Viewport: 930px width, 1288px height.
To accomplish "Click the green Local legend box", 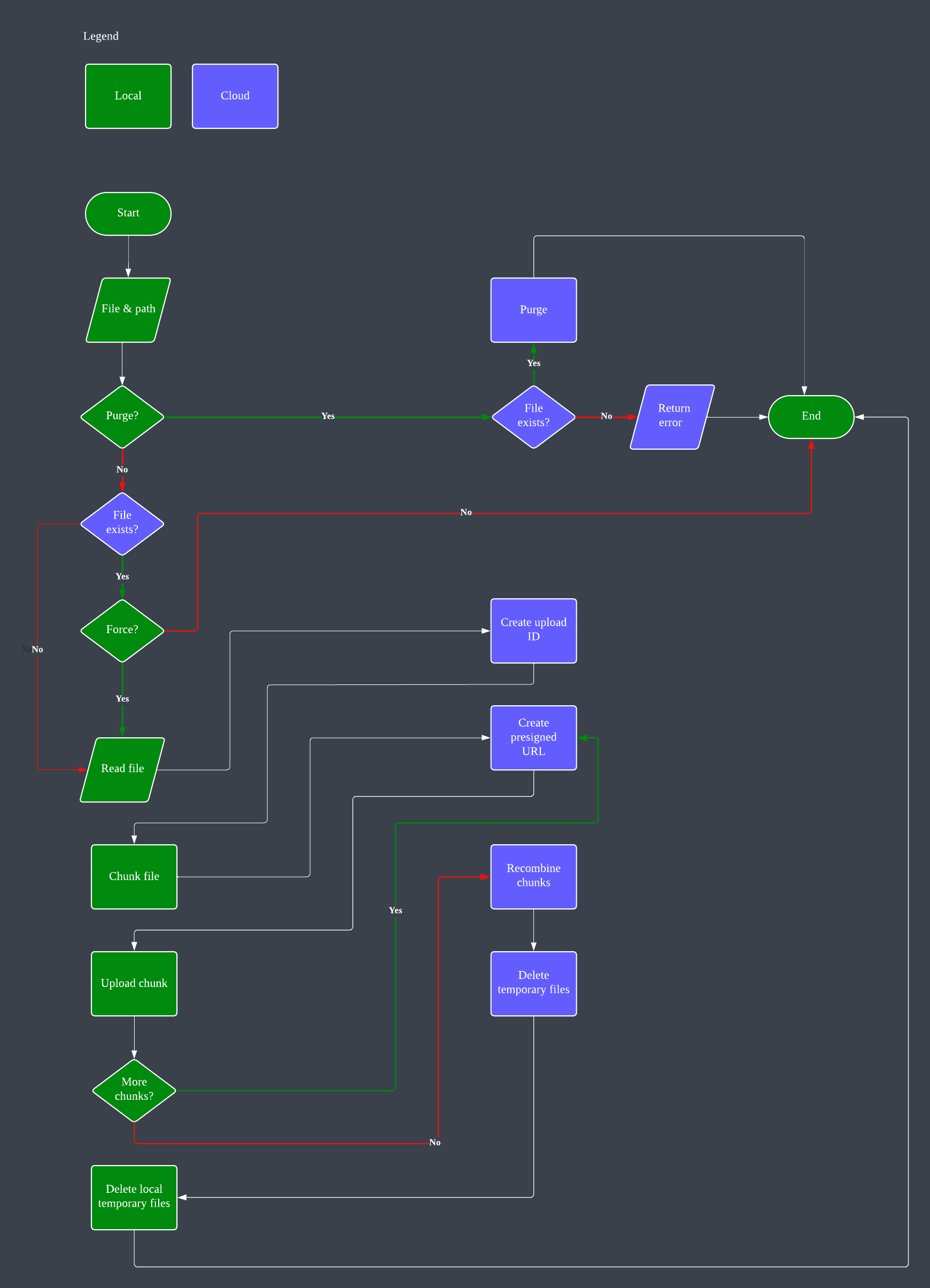I will pyautogui.click(x=128, y=95).
